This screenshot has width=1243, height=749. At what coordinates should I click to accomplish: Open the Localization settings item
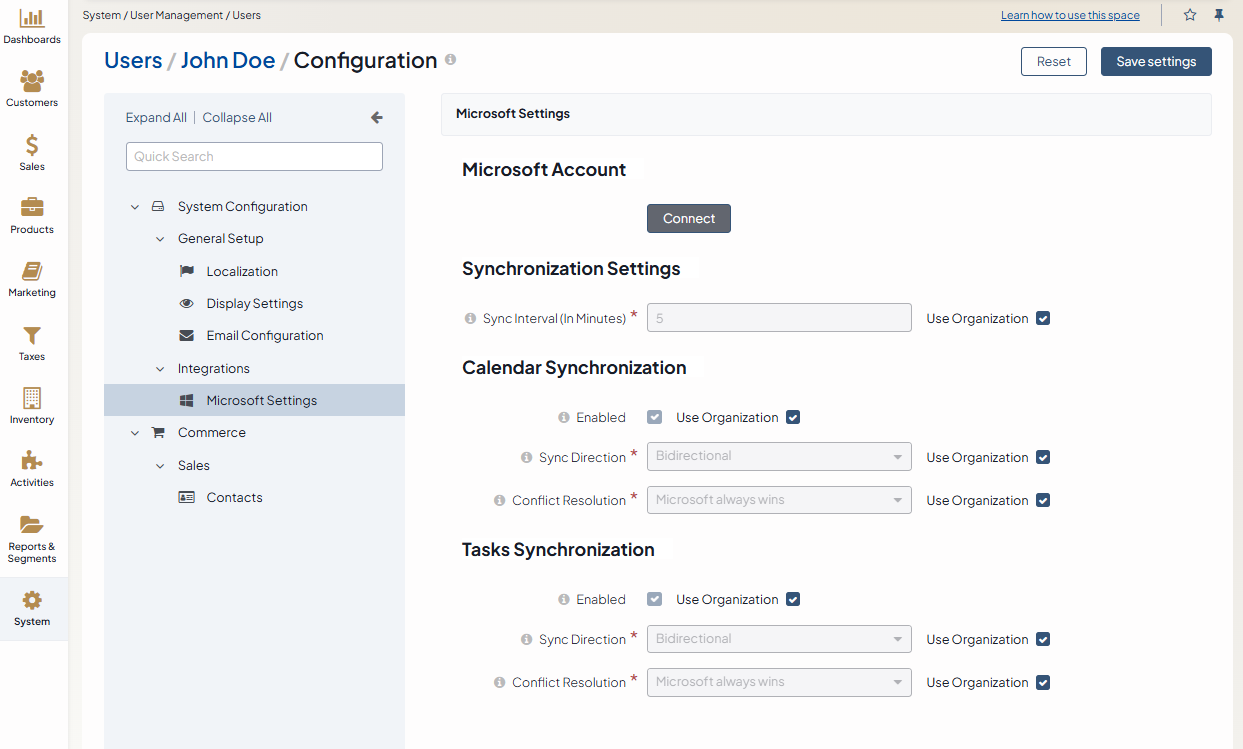point(242,272)
